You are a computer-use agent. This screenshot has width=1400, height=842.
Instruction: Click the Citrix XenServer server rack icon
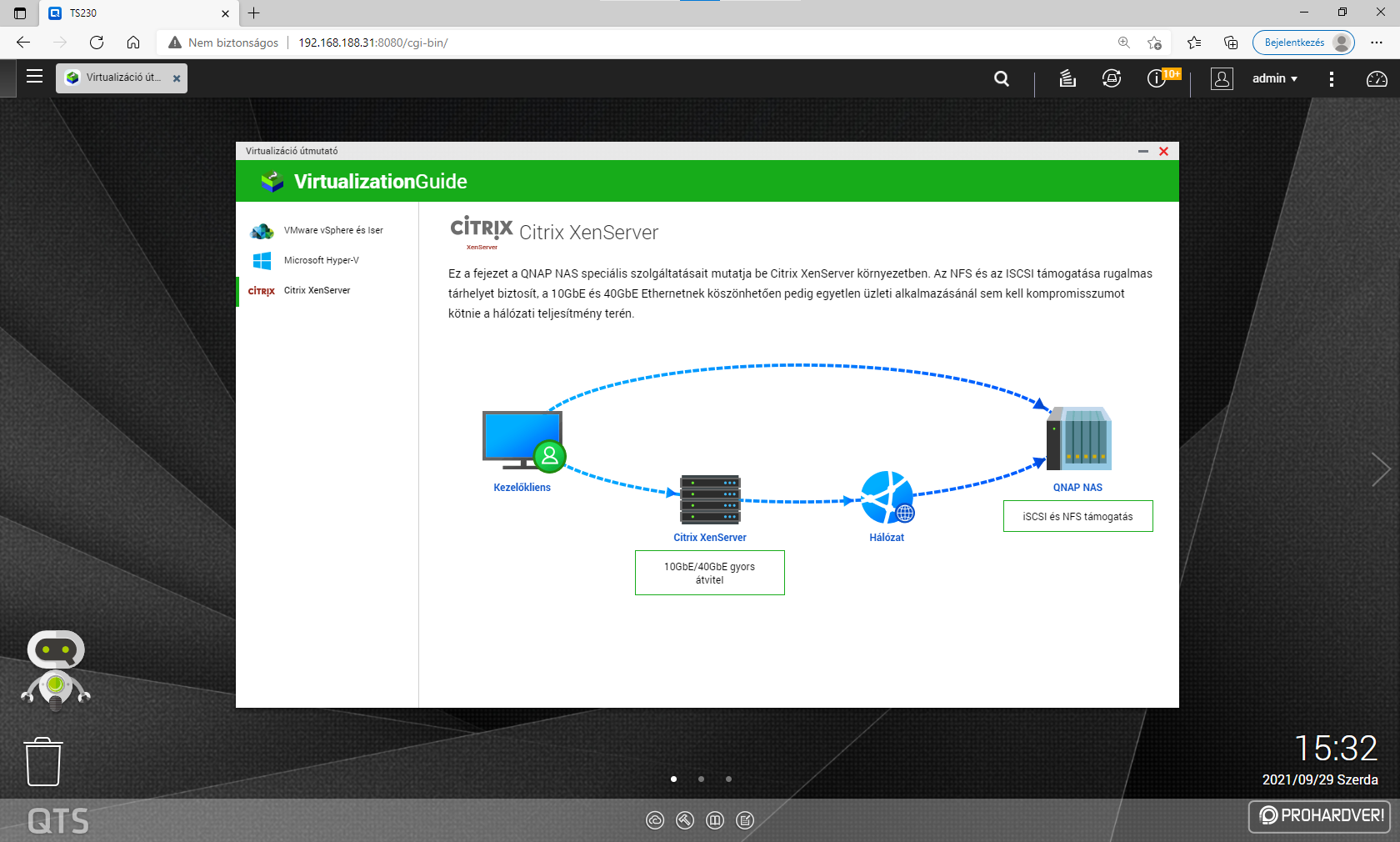click(710, 499)
